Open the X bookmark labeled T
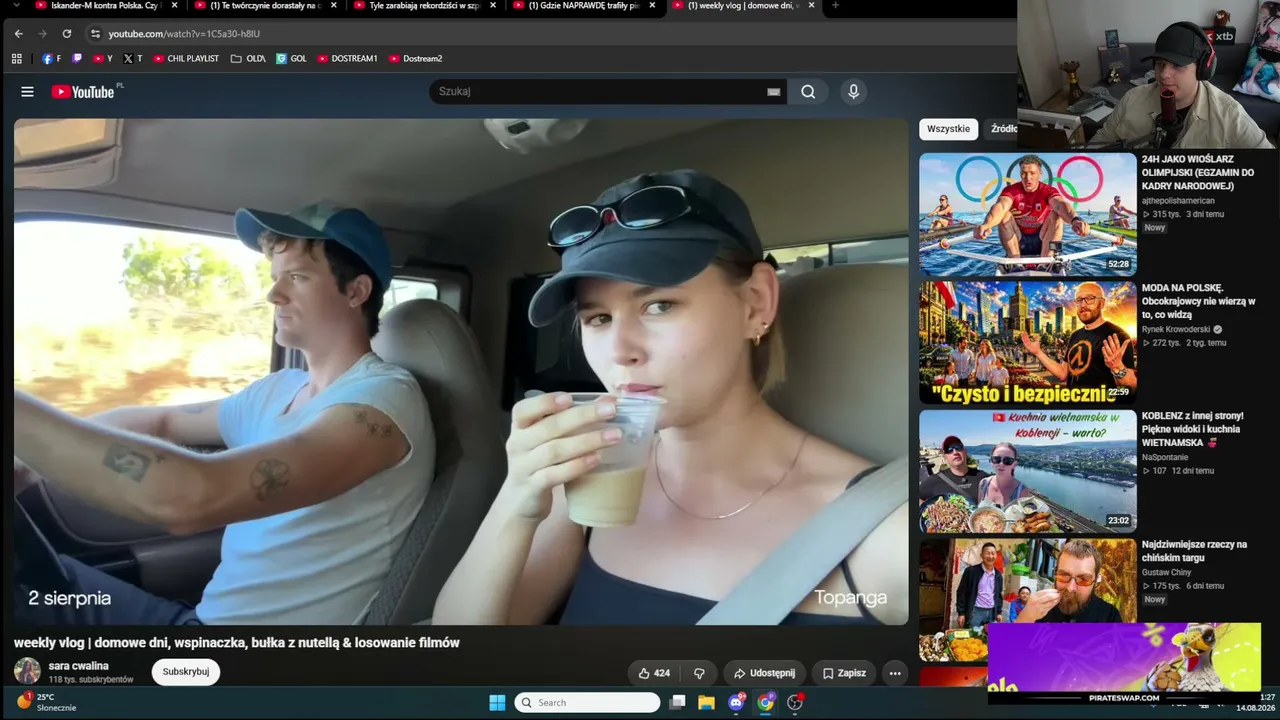The image size is (1280, 720). [133, 59]
